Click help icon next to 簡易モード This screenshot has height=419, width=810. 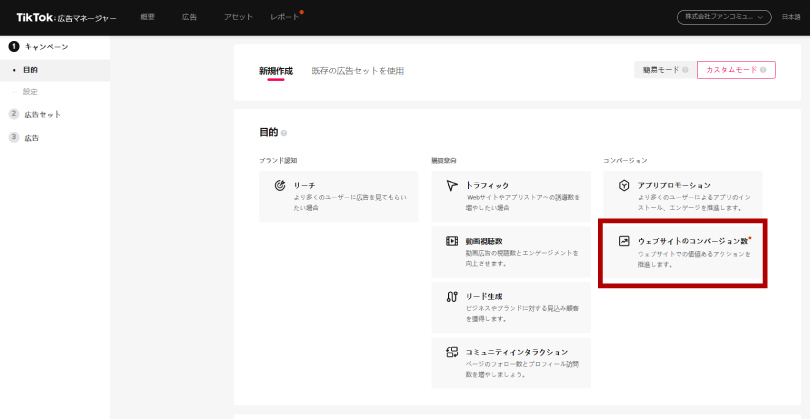685,70
